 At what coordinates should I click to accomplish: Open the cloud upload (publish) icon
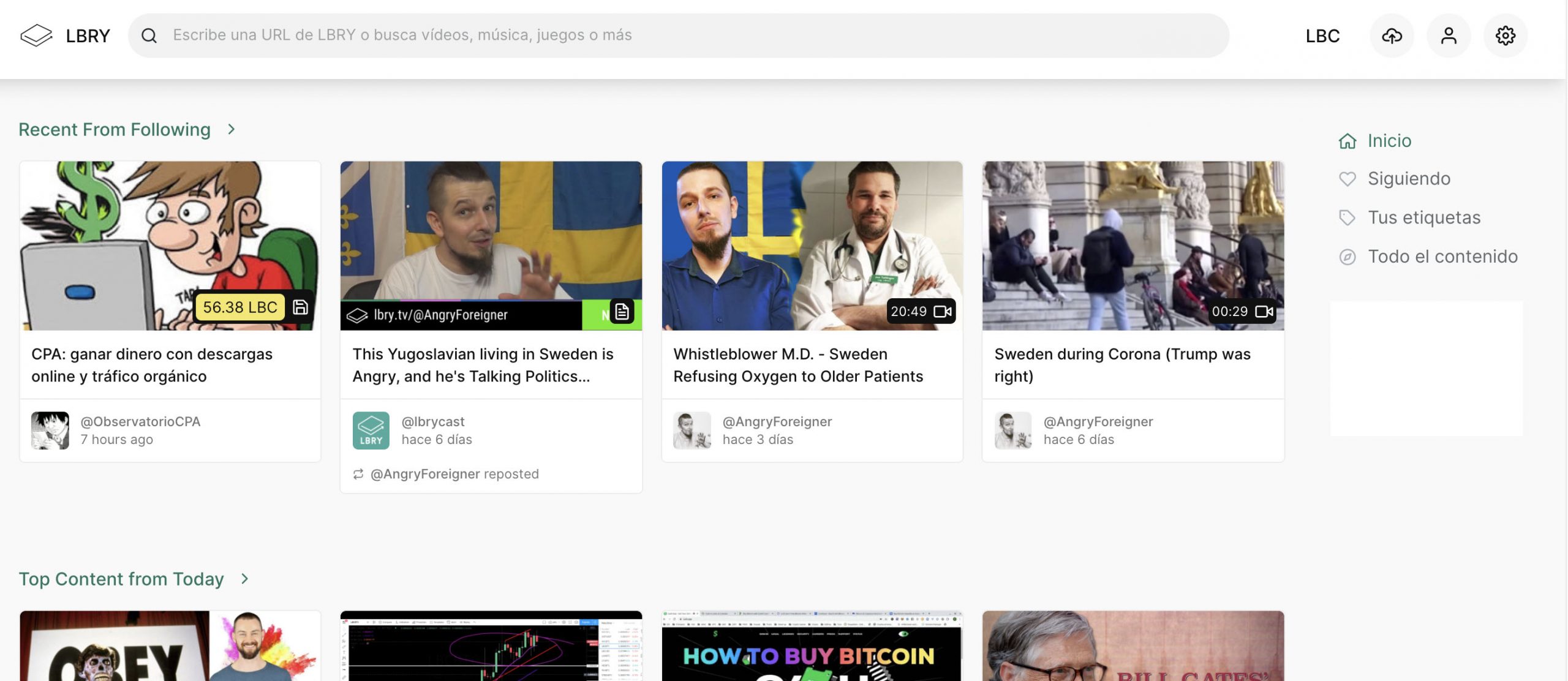tap(1392, 36)
